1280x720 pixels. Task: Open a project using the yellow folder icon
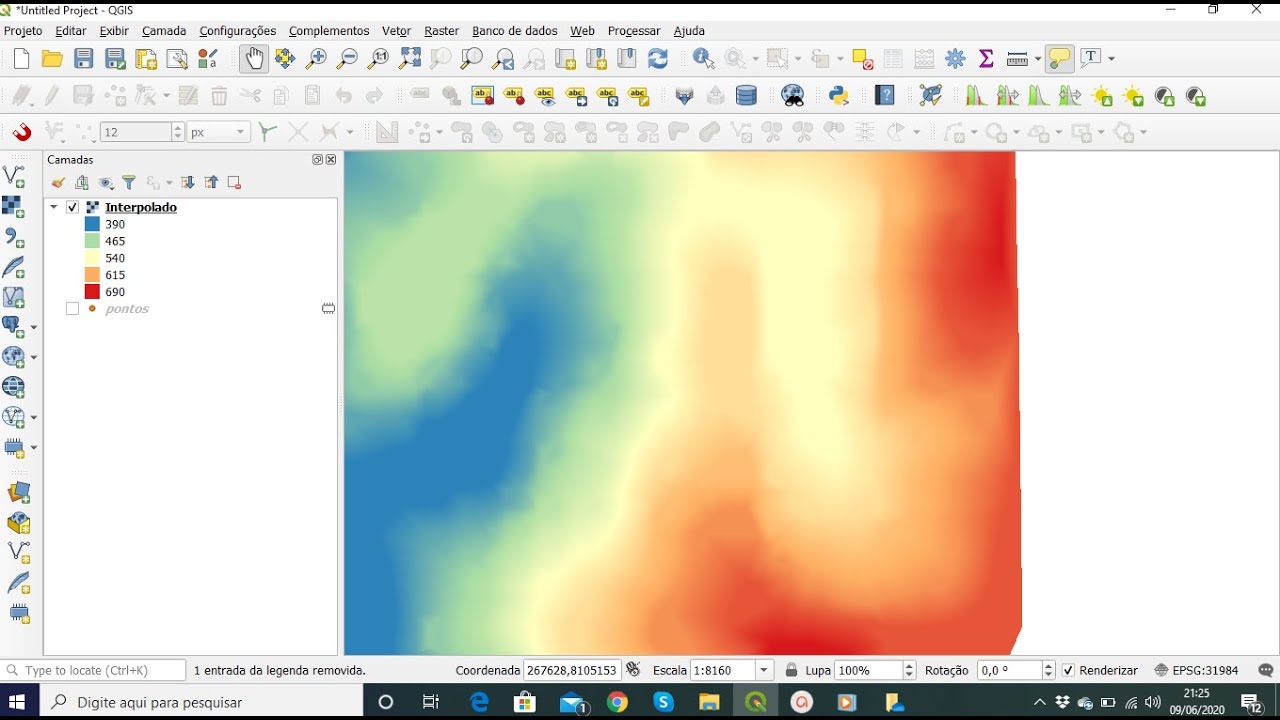(x=52, y=59)
